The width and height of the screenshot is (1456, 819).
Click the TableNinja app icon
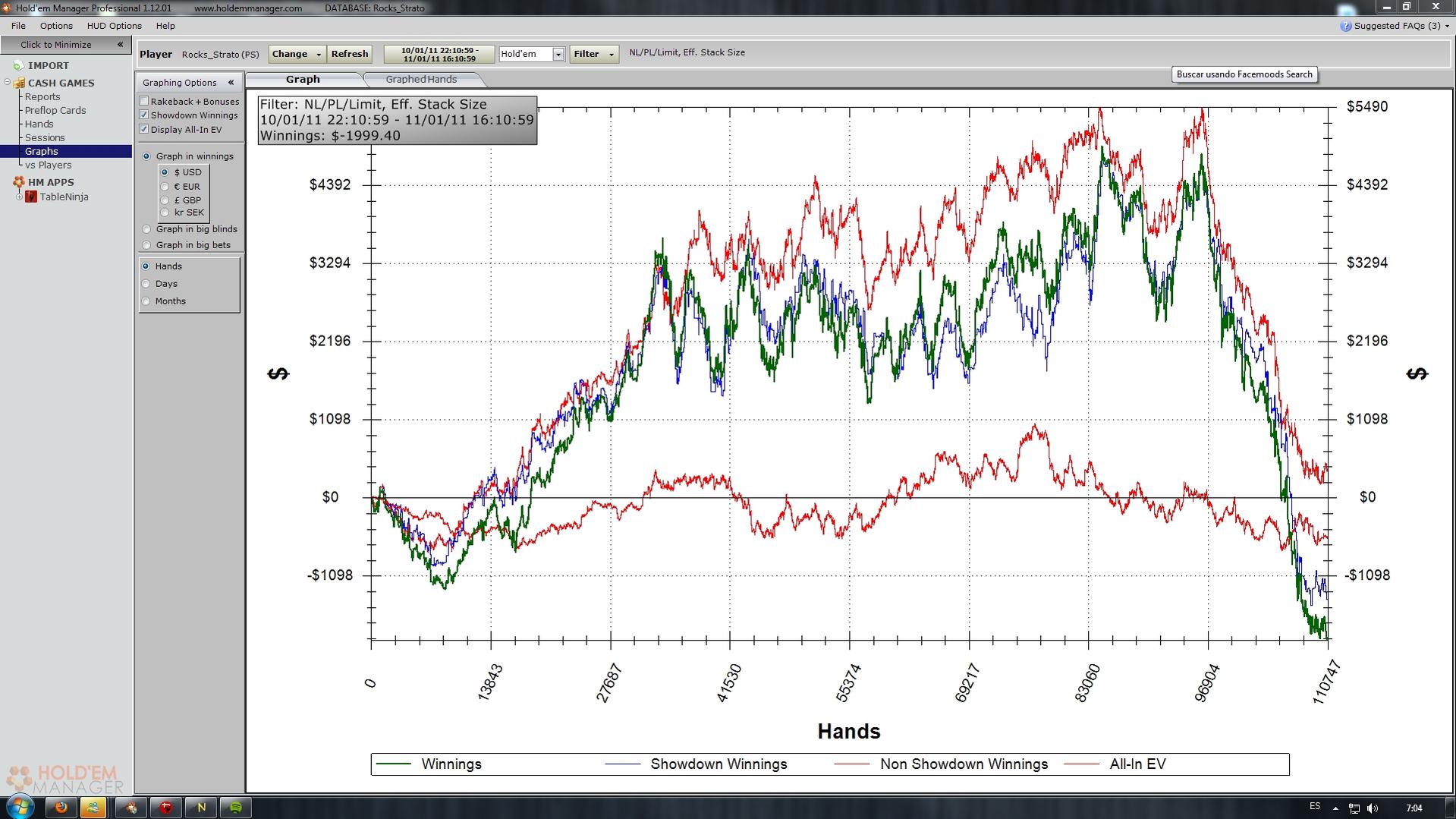pyautogui.click(x=31, y=197)
